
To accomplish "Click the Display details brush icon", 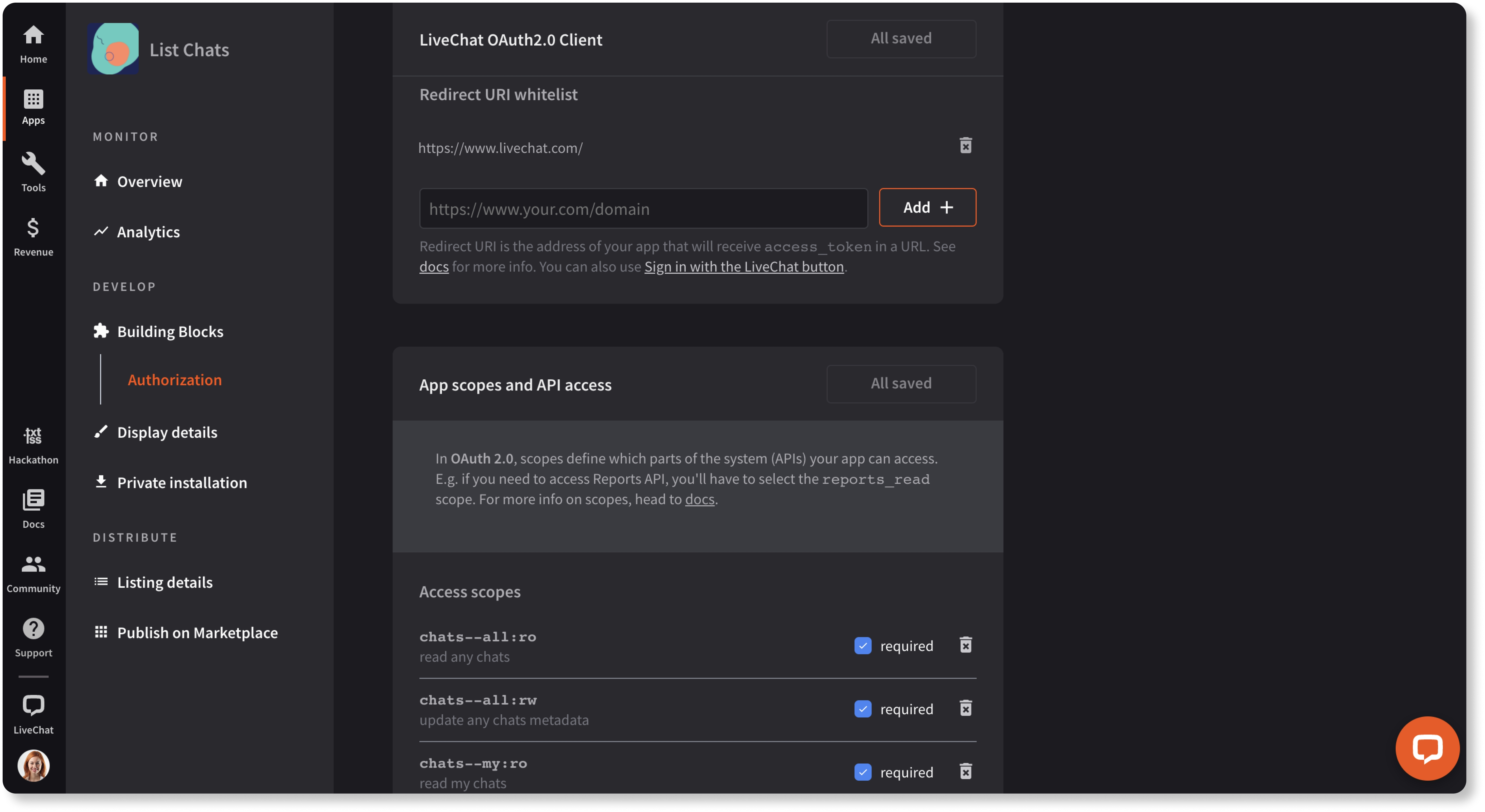I will [101, 431].
